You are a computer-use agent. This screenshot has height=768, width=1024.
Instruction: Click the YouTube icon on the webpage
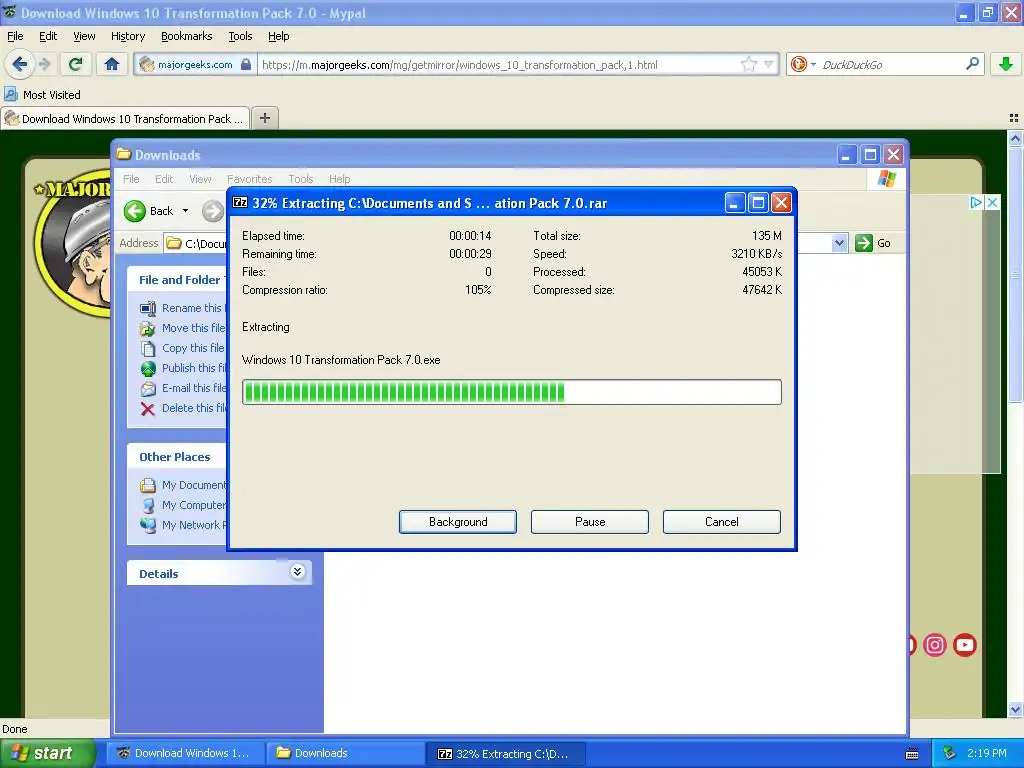click(x=965, y=645)
